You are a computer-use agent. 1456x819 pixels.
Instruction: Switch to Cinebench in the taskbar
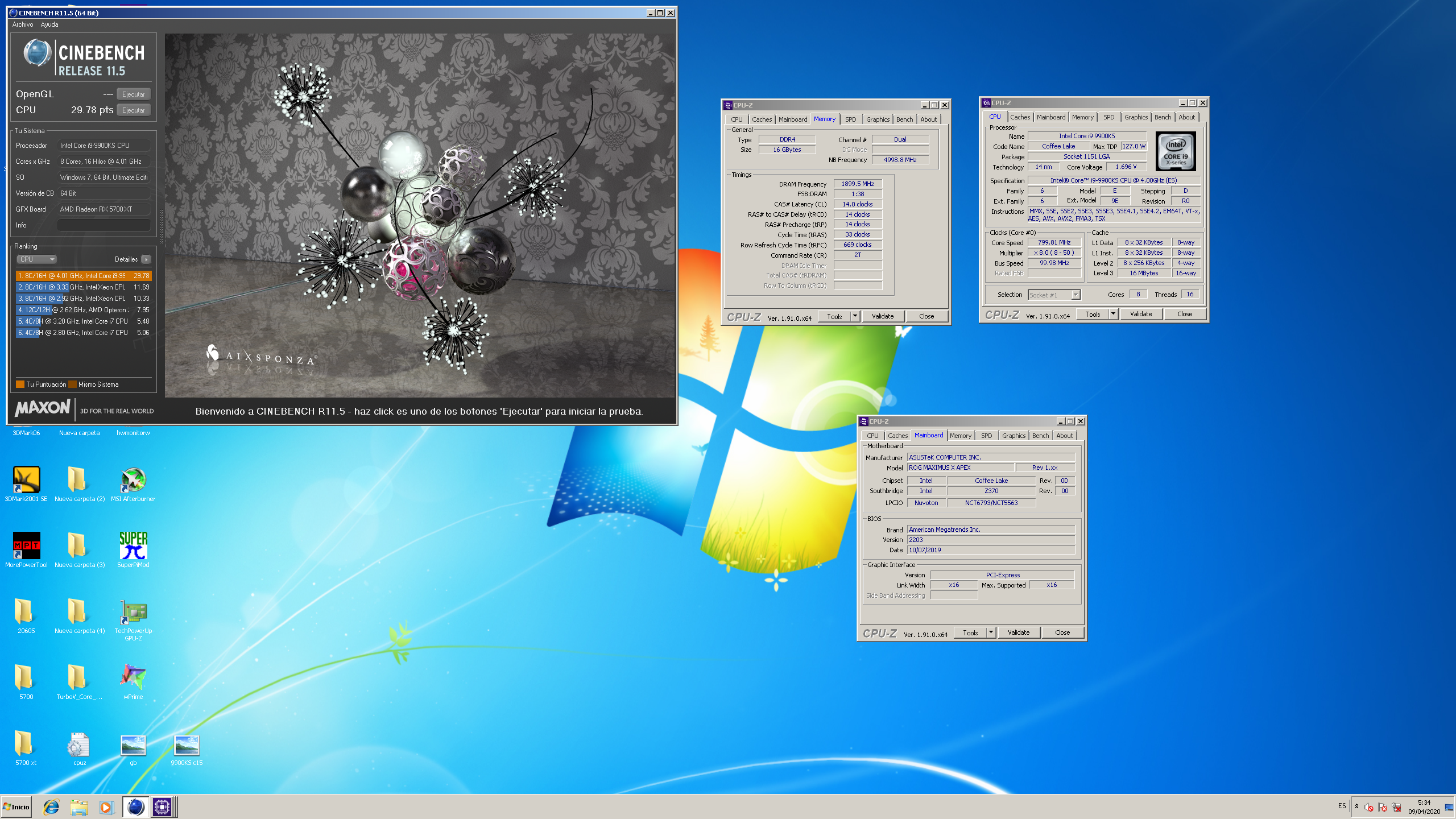[x=135, y=806]
